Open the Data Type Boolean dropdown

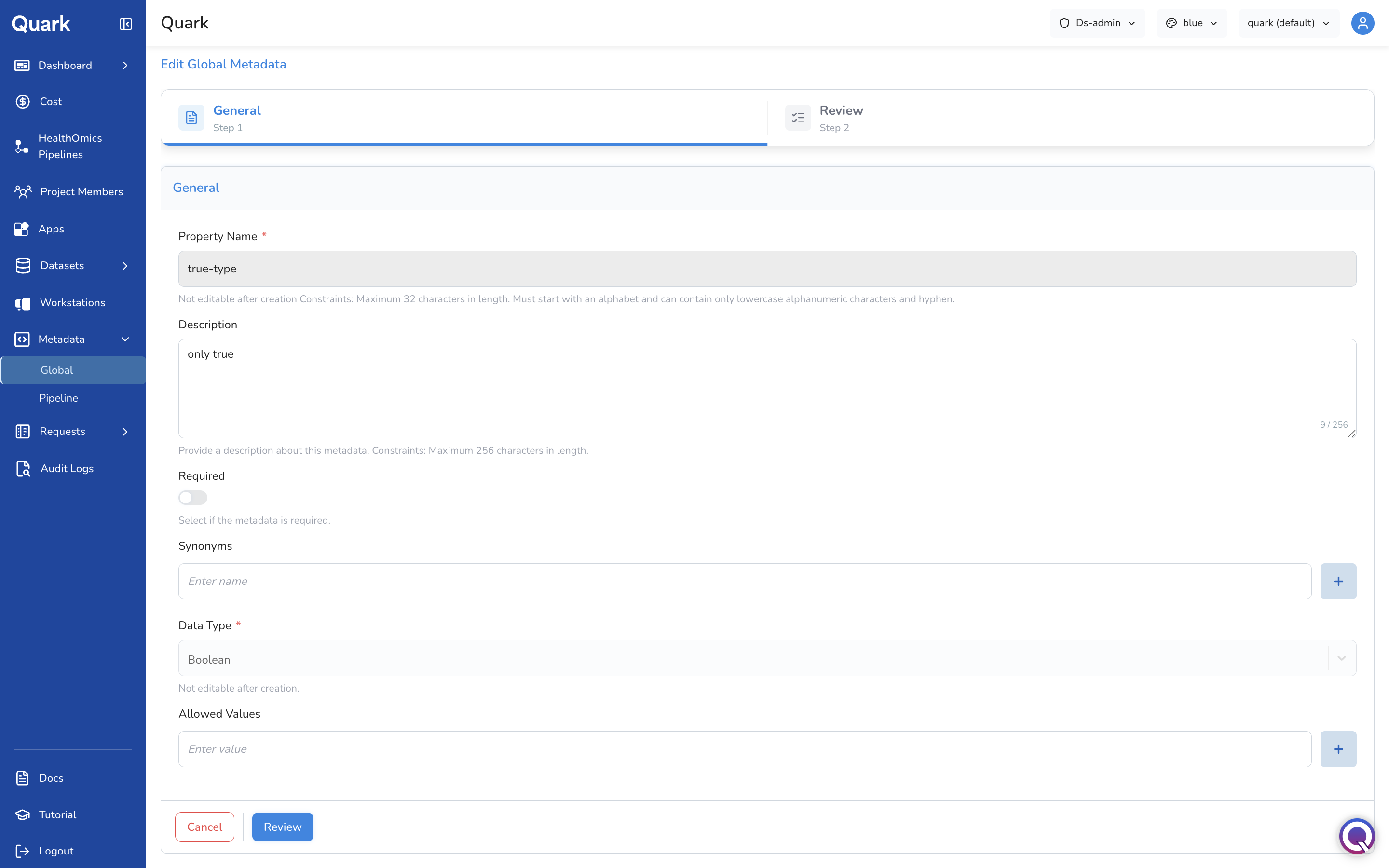767,658
